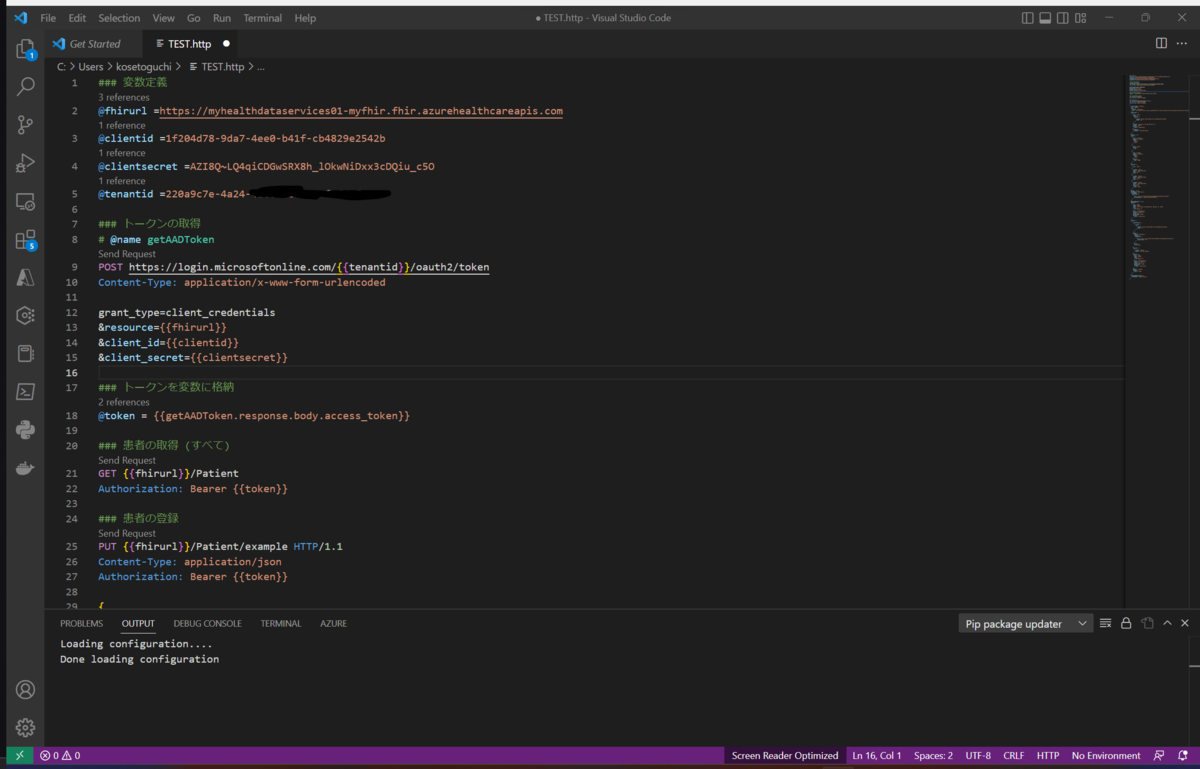This screenshot has height=769, width=1200.
Task: Toggle output auto-scroll lock
Action: click(1126, 623)
